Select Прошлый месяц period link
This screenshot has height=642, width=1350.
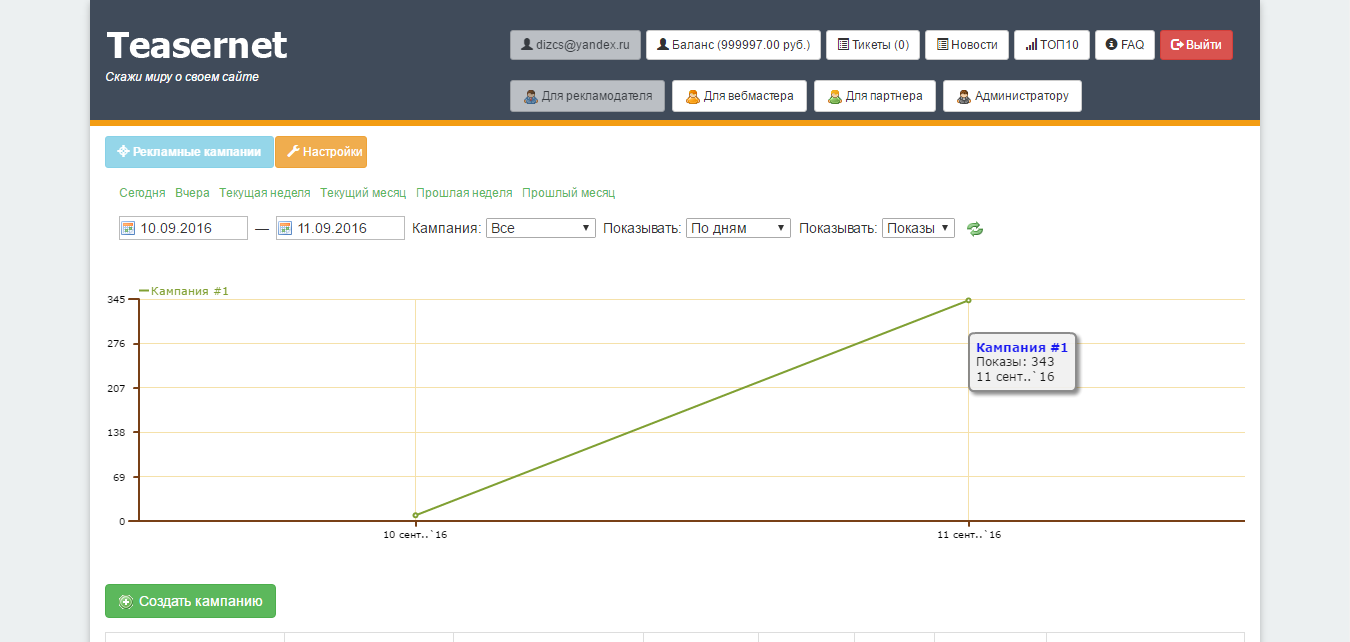tap(568, 193)
